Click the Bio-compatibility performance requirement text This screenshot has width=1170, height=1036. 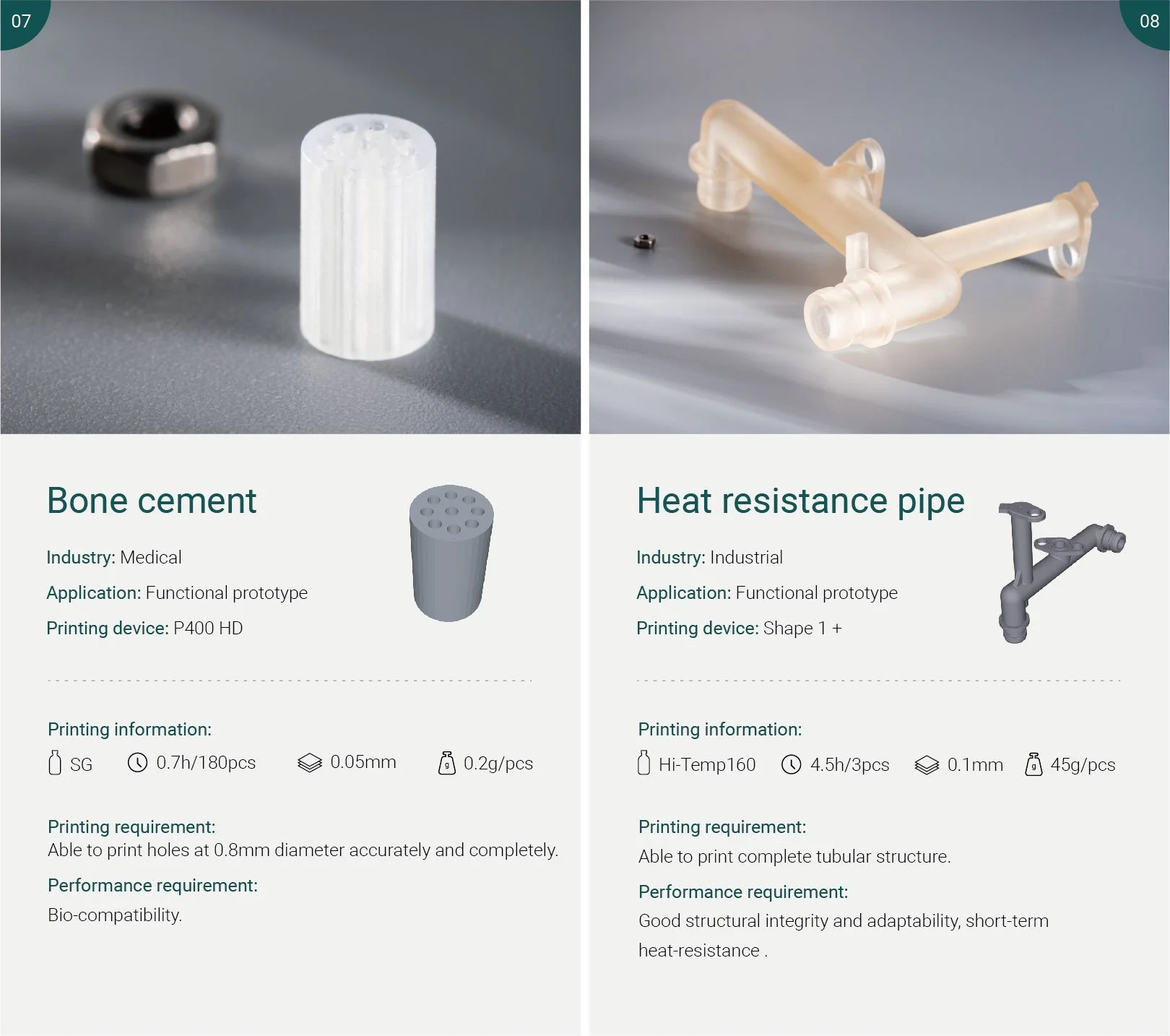pyautogui.click(x=115, y=915)
